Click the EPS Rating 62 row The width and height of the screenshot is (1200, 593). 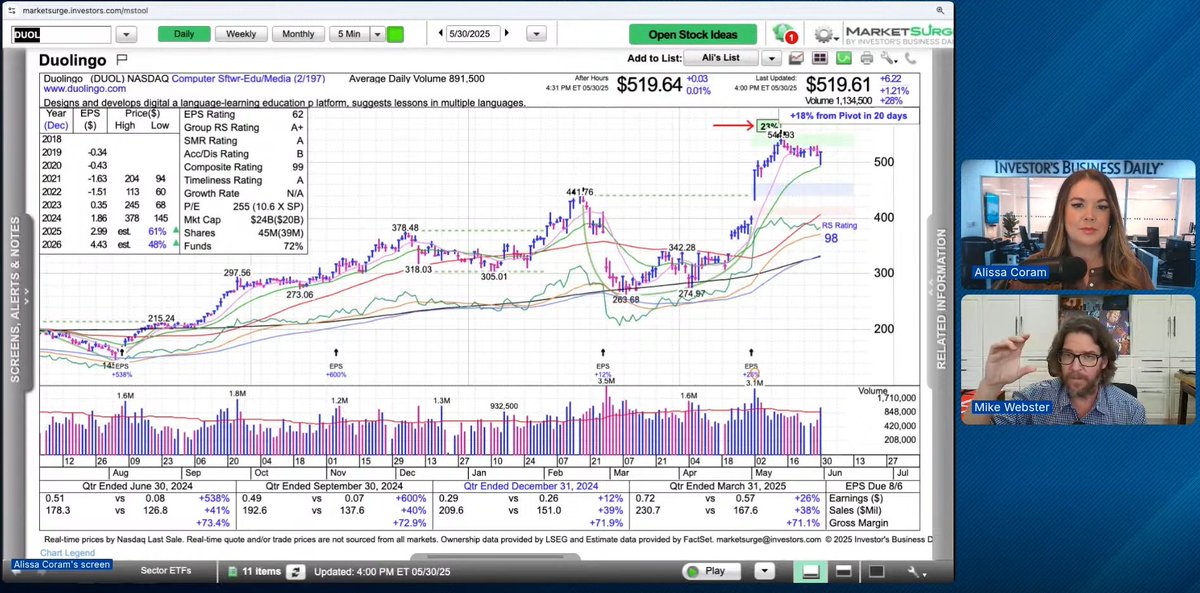click(244, 115)
